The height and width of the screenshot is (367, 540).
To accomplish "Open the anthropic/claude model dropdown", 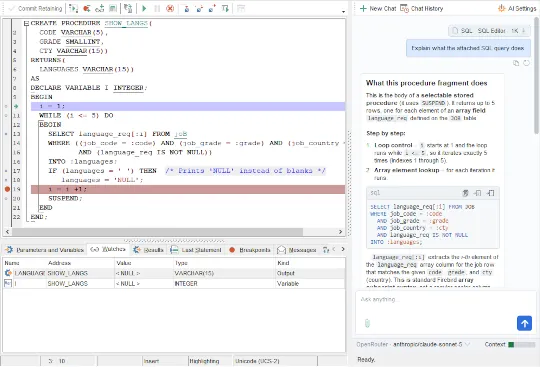I will (x=431, y=344).
